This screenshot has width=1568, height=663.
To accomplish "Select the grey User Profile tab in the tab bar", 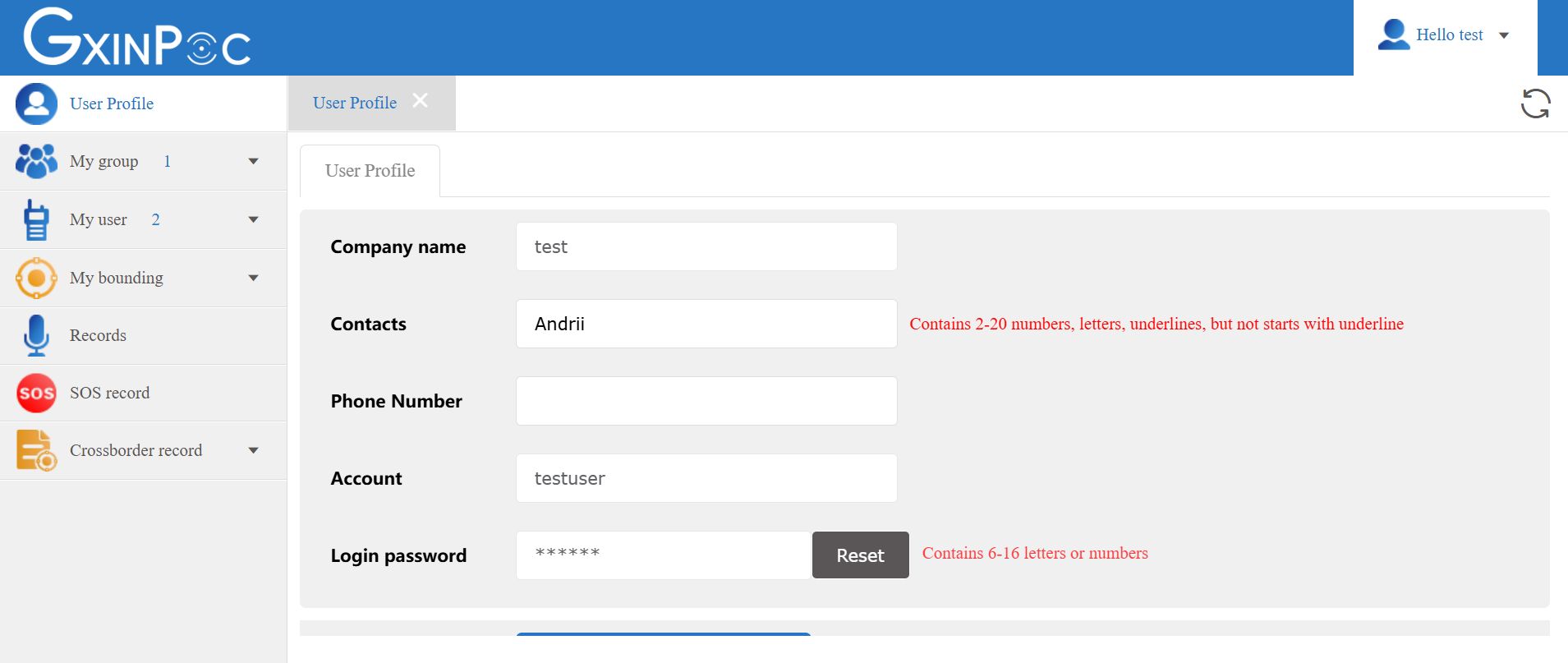I will [x=371, y=103].
